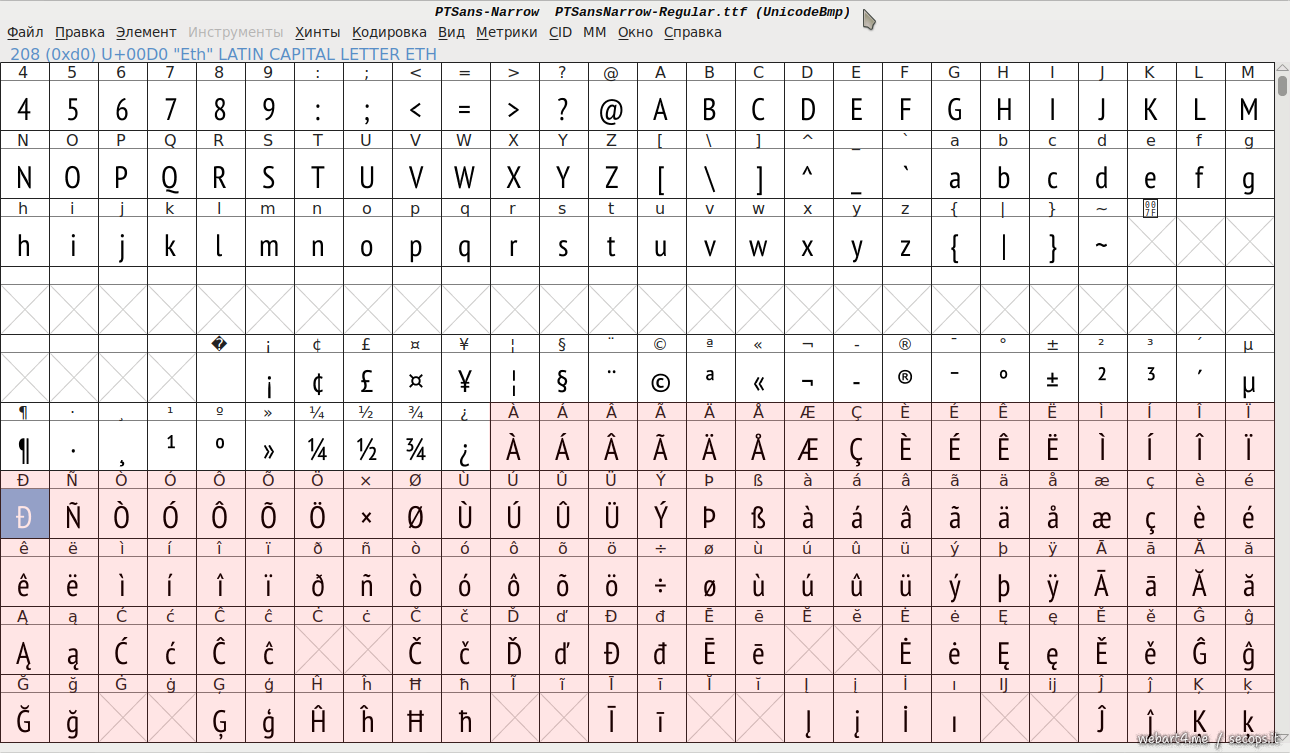Select the capital Ħ glyph cell

click(x=416, y=720)
